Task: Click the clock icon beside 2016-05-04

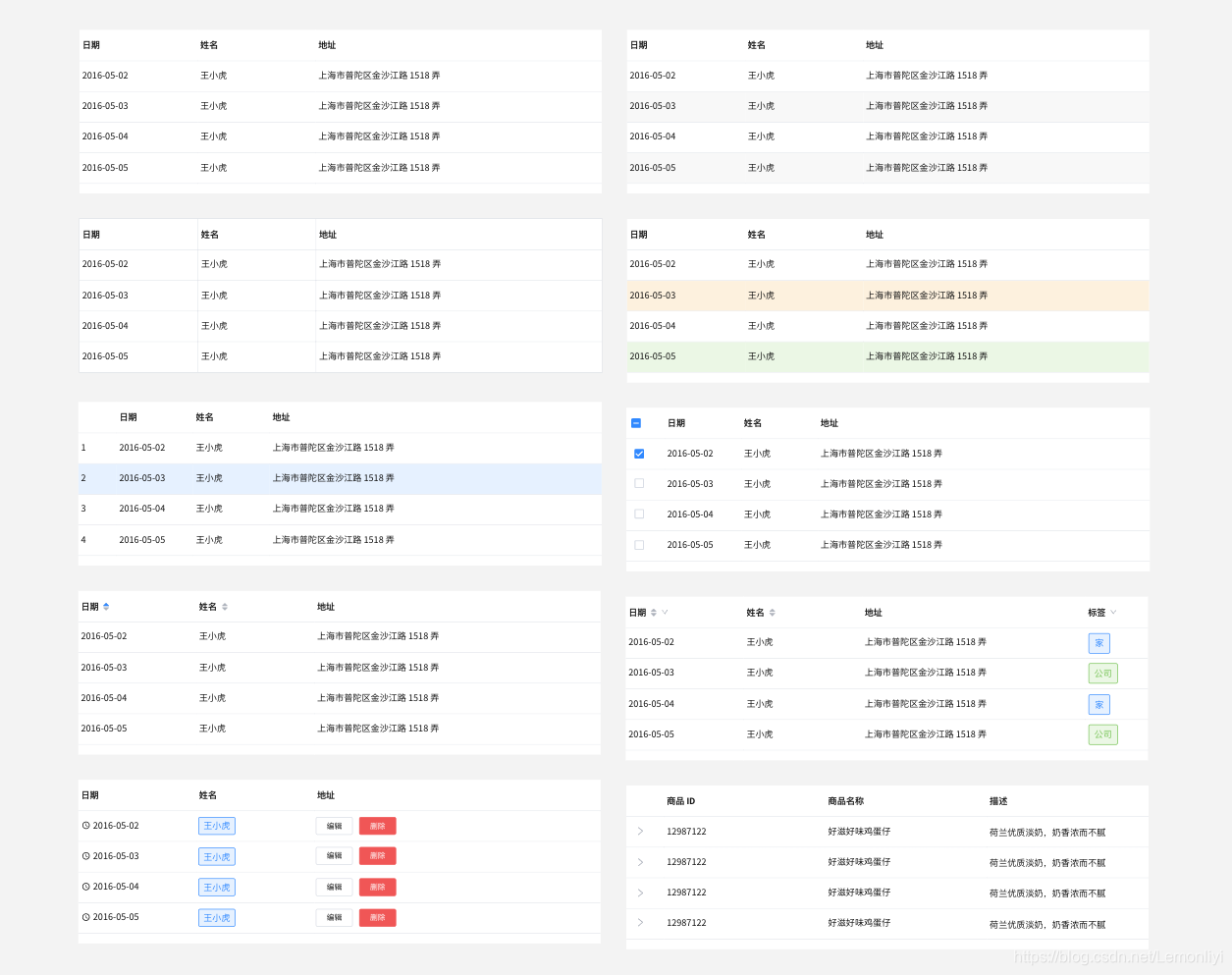Action: click(85, 887)
